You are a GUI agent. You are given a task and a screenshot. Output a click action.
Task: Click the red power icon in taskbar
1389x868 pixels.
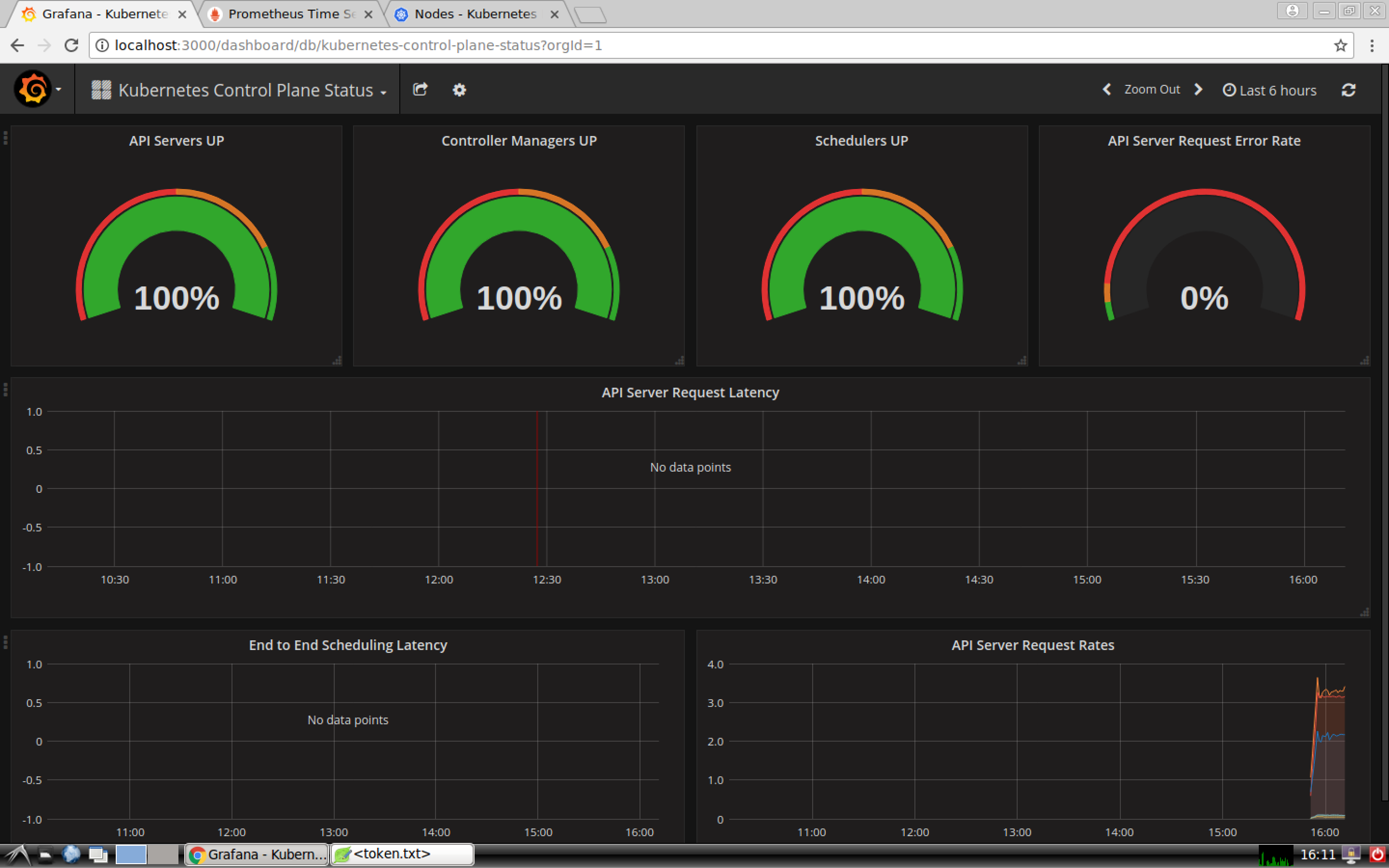[1377, 855]
